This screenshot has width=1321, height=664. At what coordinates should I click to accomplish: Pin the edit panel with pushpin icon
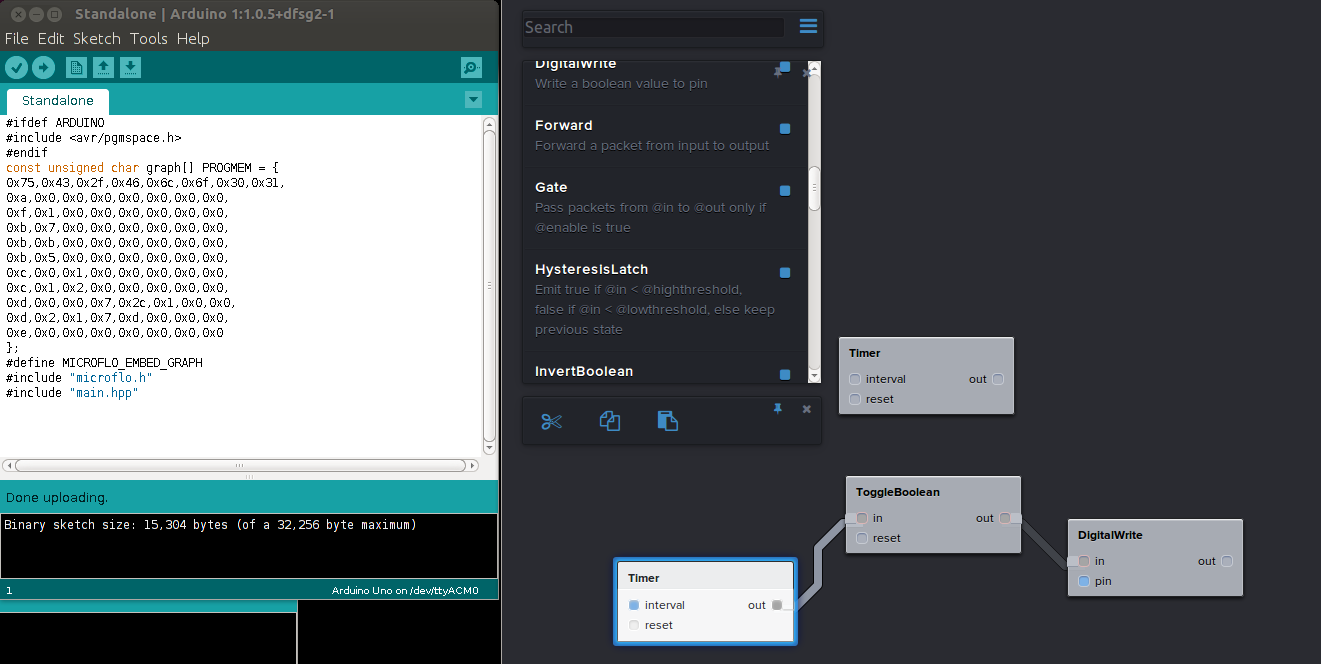[x=778, y=409]
